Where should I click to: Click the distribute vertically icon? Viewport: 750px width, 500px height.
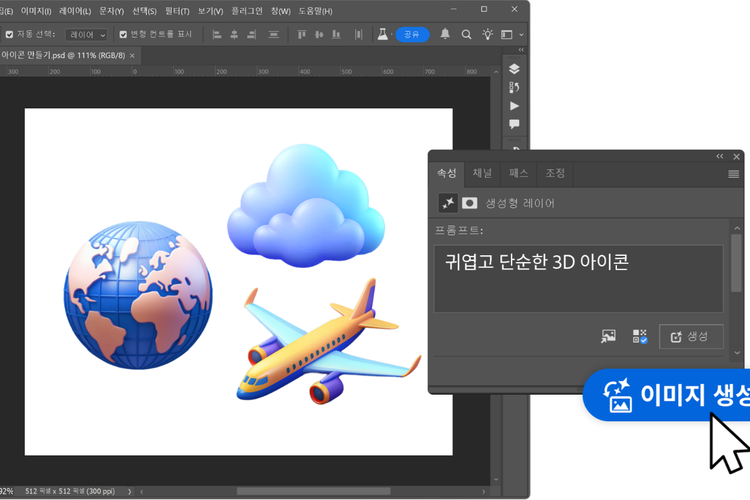(x=274, y=34)
